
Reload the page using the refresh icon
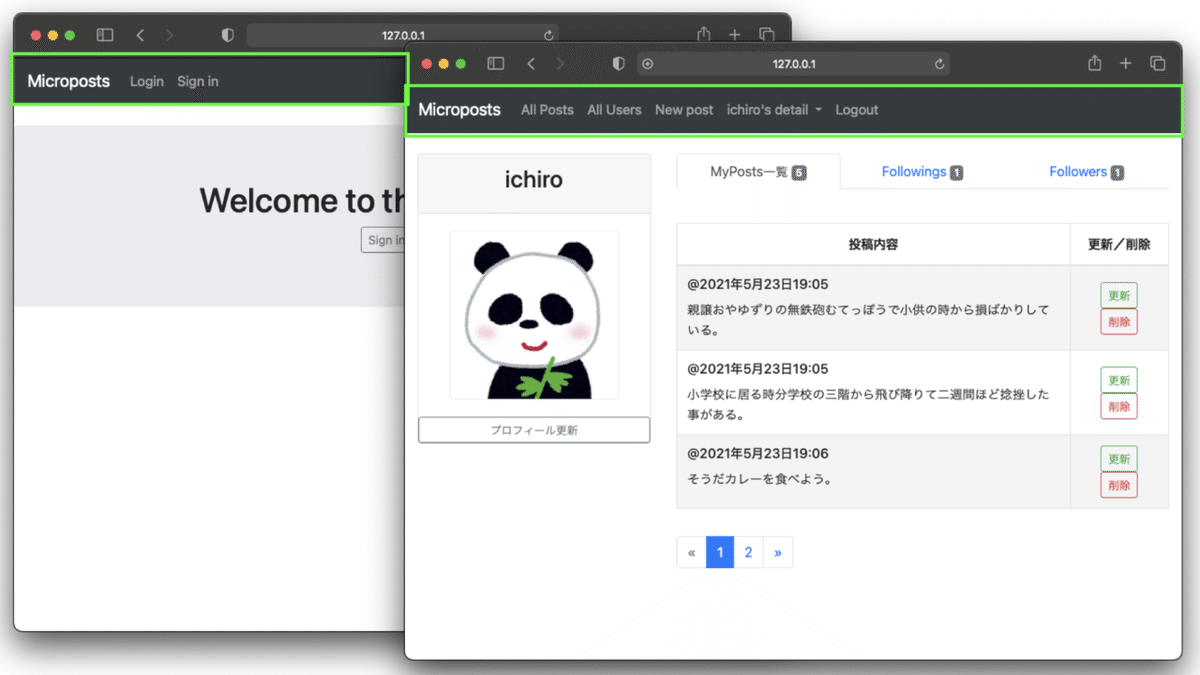point(939,63)
